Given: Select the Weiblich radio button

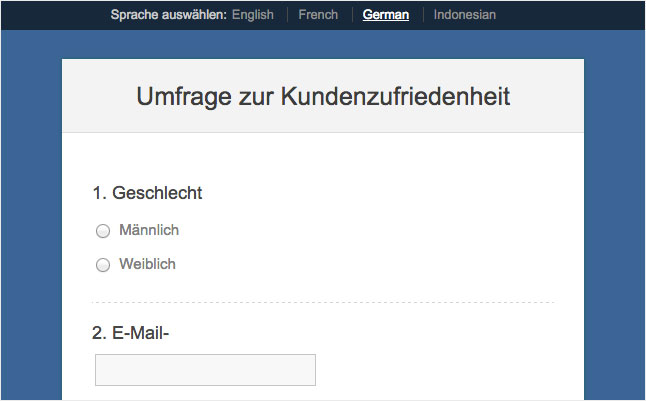Looking at the screenshot, I should click(x=102, y=266).
